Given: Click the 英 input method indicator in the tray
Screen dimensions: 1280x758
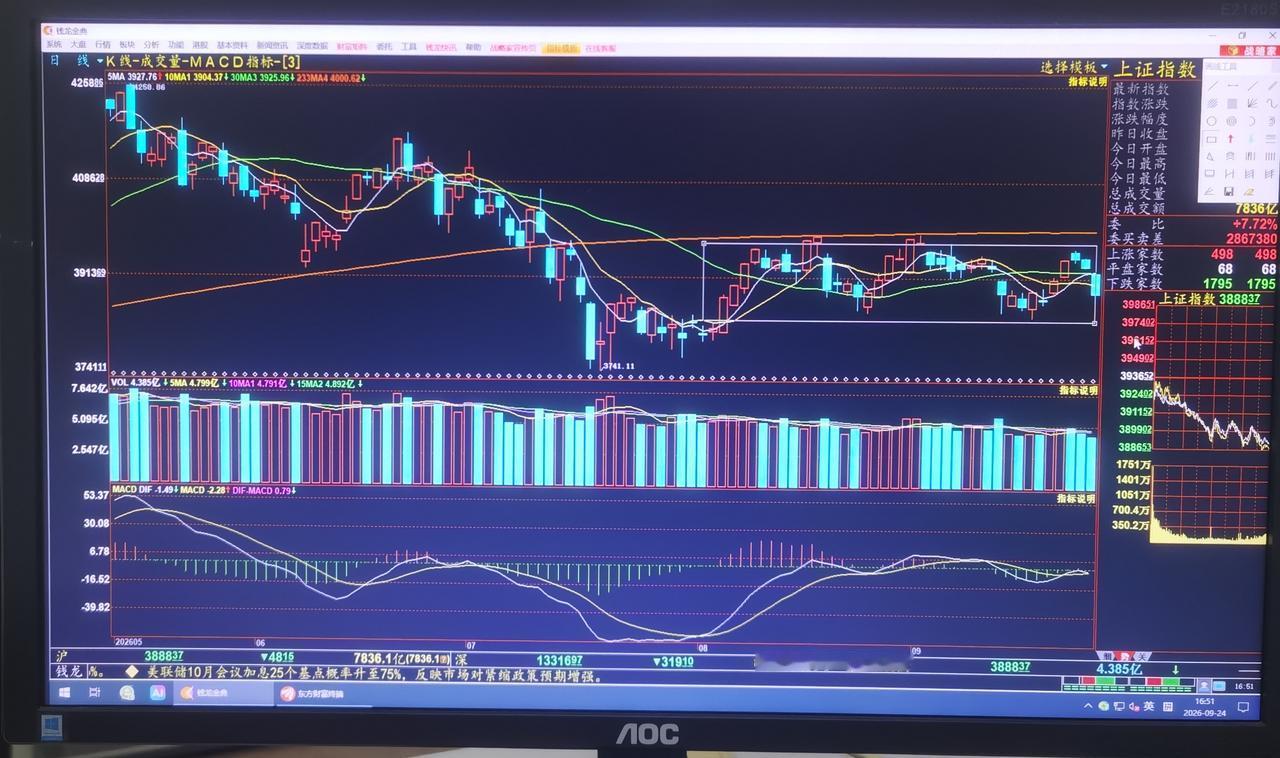Looking at the screenshot, I should point(1148,707).
